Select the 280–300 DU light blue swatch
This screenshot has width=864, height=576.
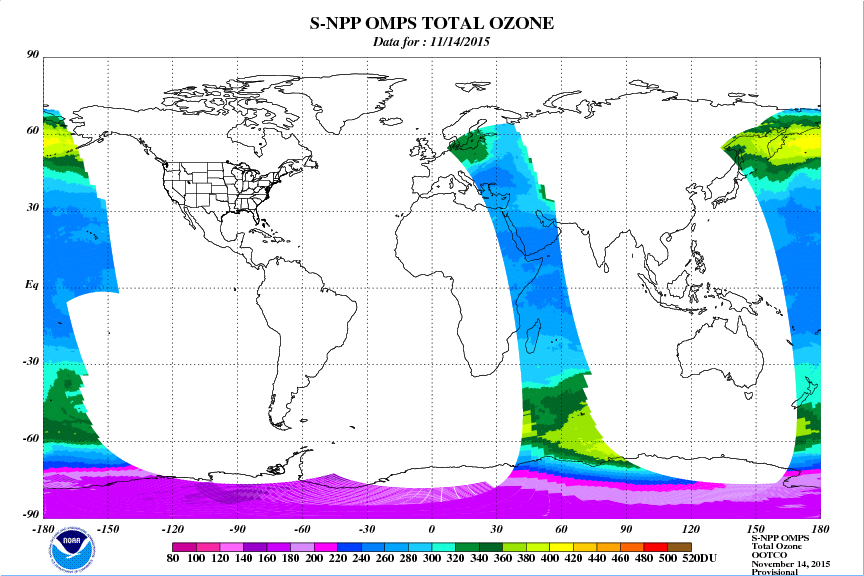pyautogui.click(x=420, y=547)
